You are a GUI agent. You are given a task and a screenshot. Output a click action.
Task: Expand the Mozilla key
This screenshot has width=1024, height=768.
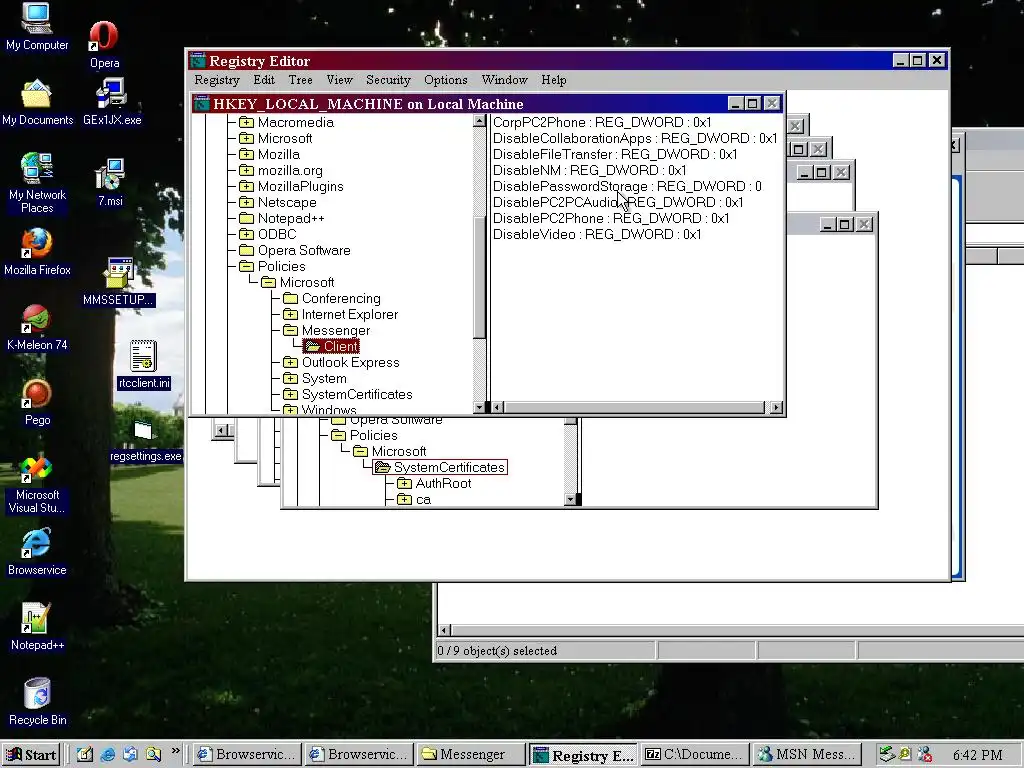tap(246, 154)
